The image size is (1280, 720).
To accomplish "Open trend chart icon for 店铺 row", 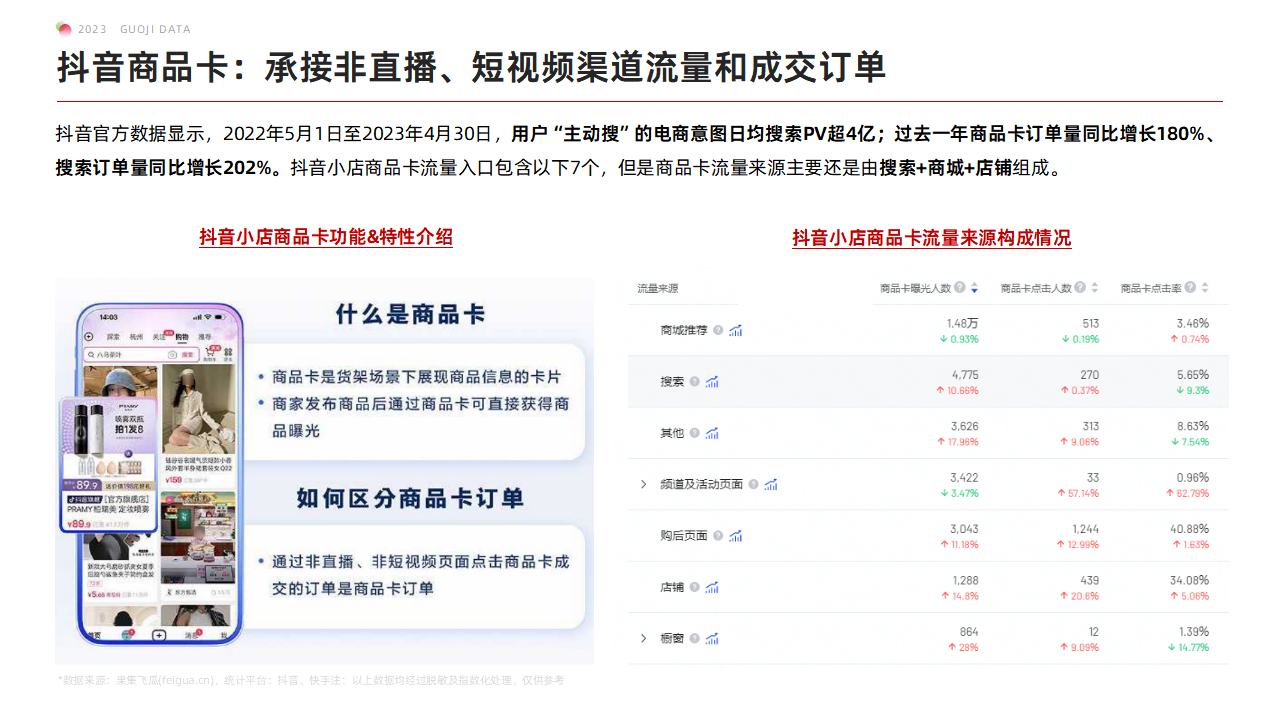I will 712,587.
